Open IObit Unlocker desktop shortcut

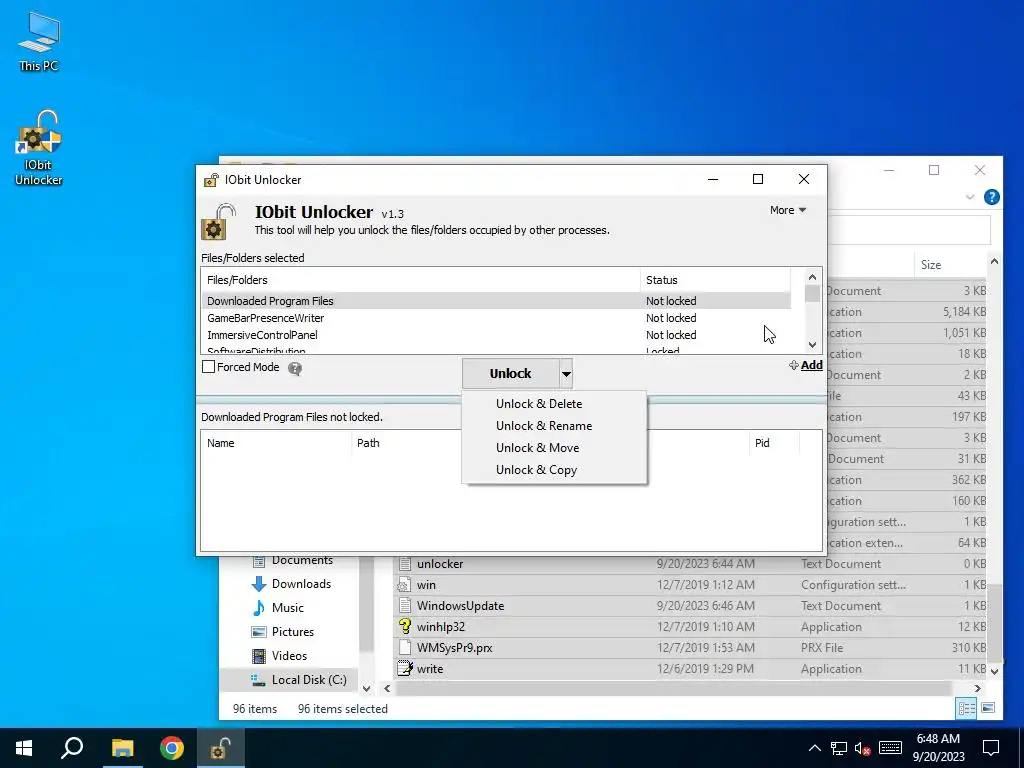[39, 148]
